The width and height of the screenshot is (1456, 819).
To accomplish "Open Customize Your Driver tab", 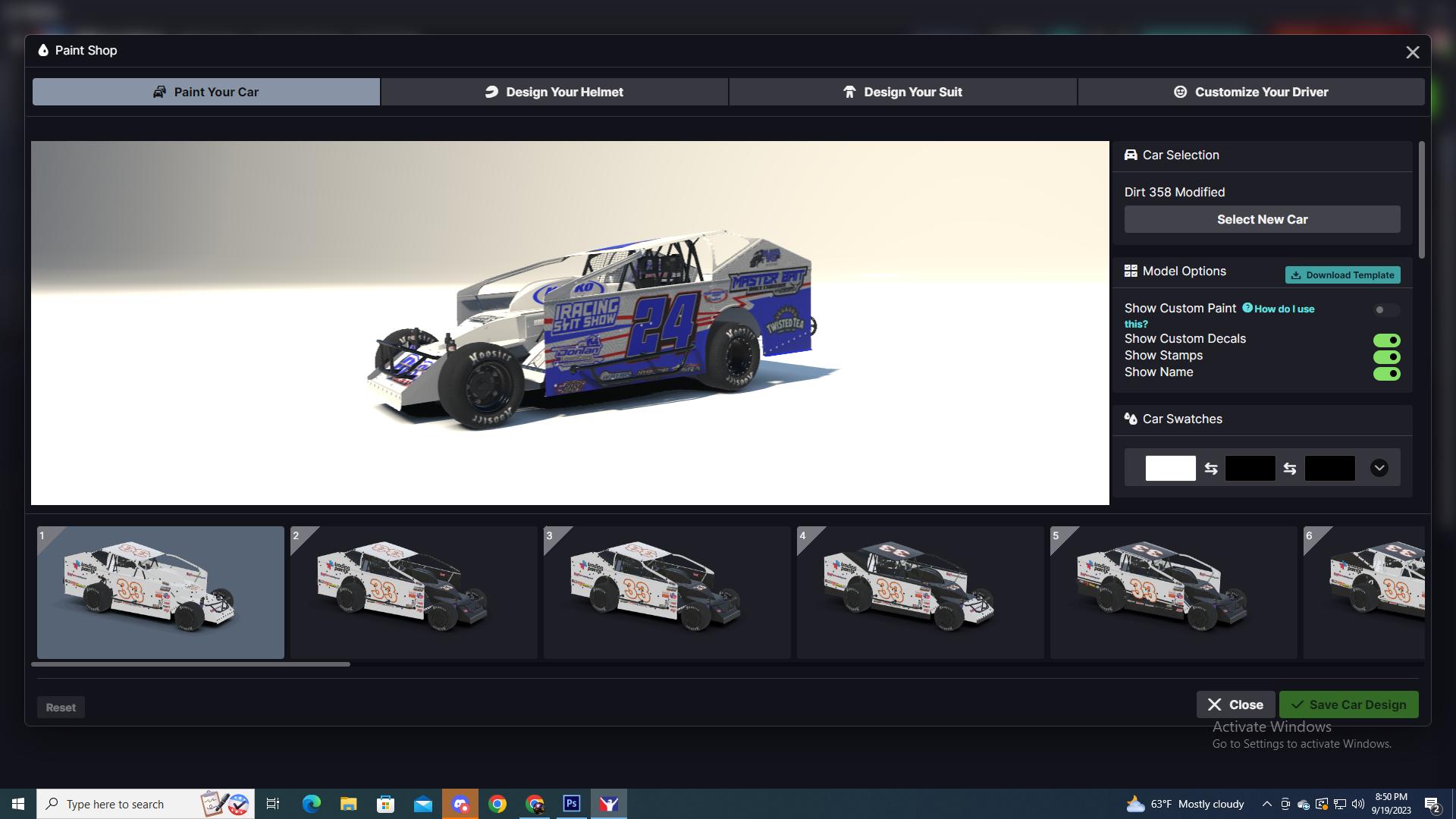I will (1250, 92).
